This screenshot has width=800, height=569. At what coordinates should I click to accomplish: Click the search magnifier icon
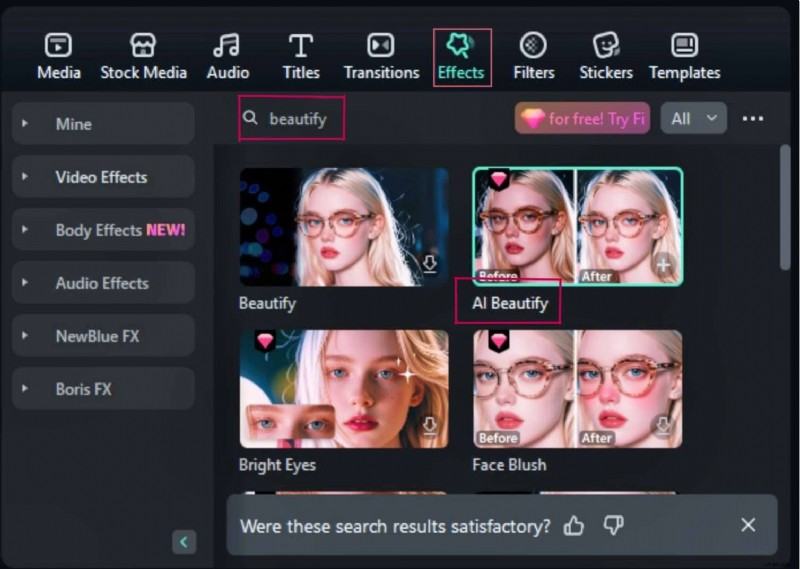[250, 118]
